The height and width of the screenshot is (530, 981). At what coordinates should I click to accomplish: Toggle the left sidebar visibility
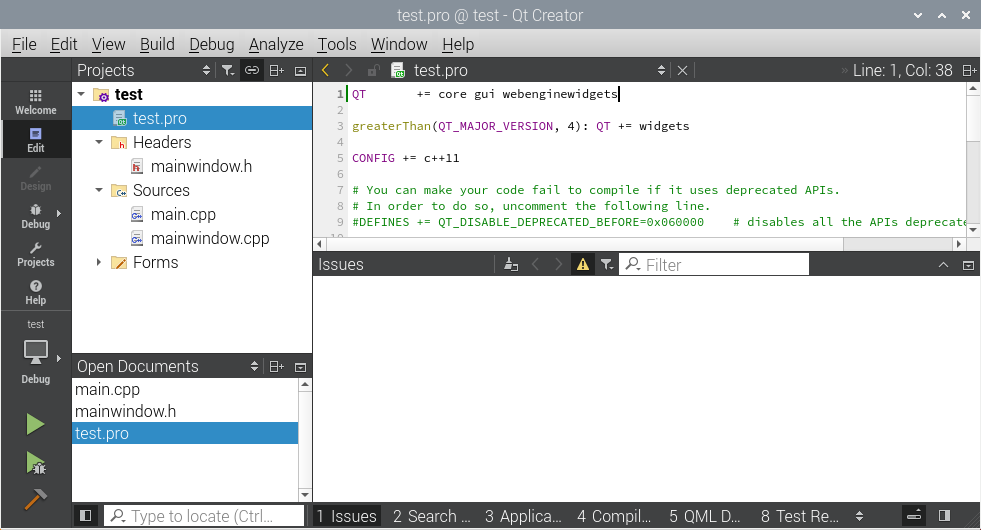point(86,516)
